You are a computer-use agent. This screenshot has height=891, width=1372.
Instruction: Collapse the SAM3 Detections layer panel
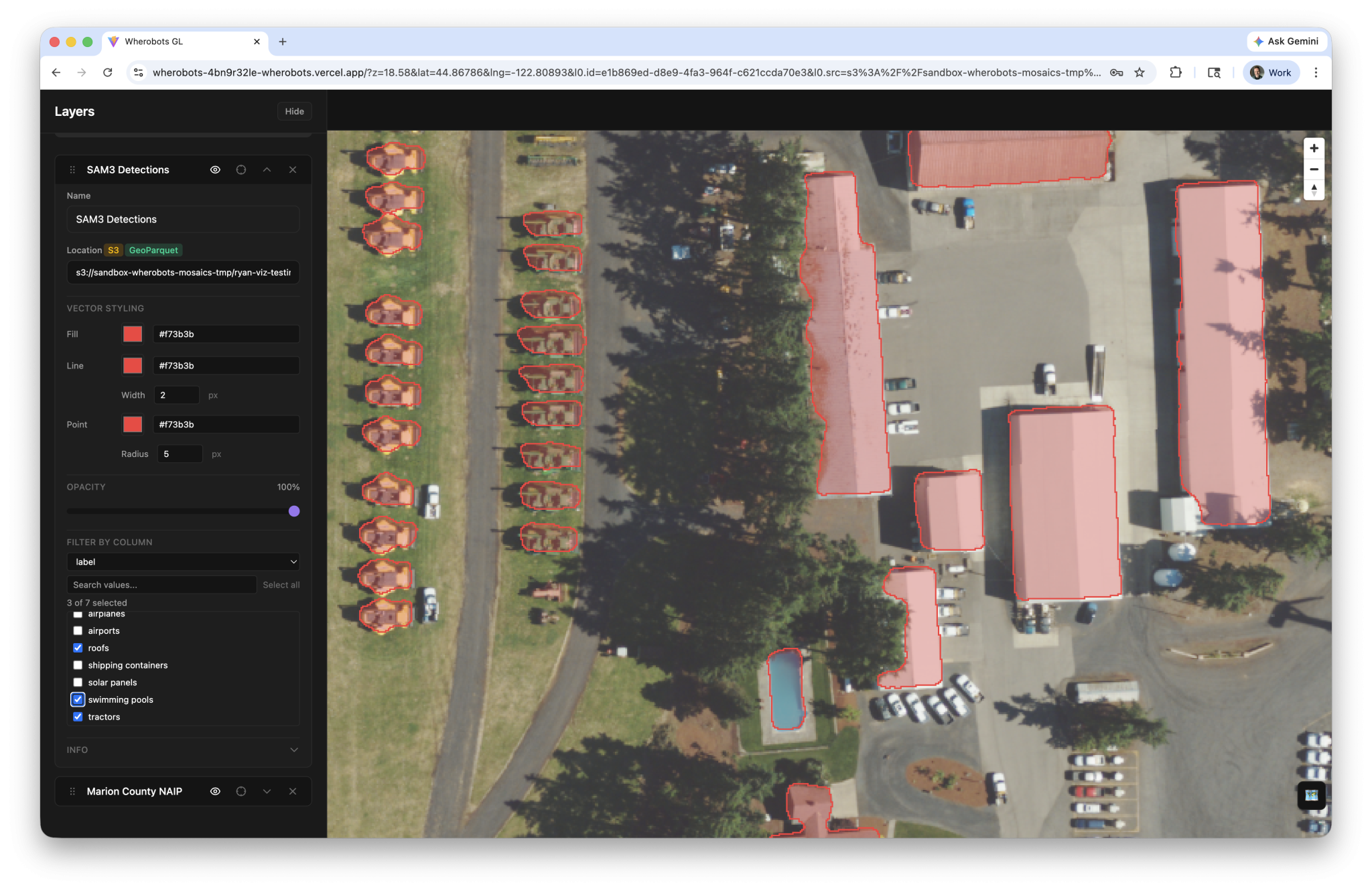click(x=267, y=169)
